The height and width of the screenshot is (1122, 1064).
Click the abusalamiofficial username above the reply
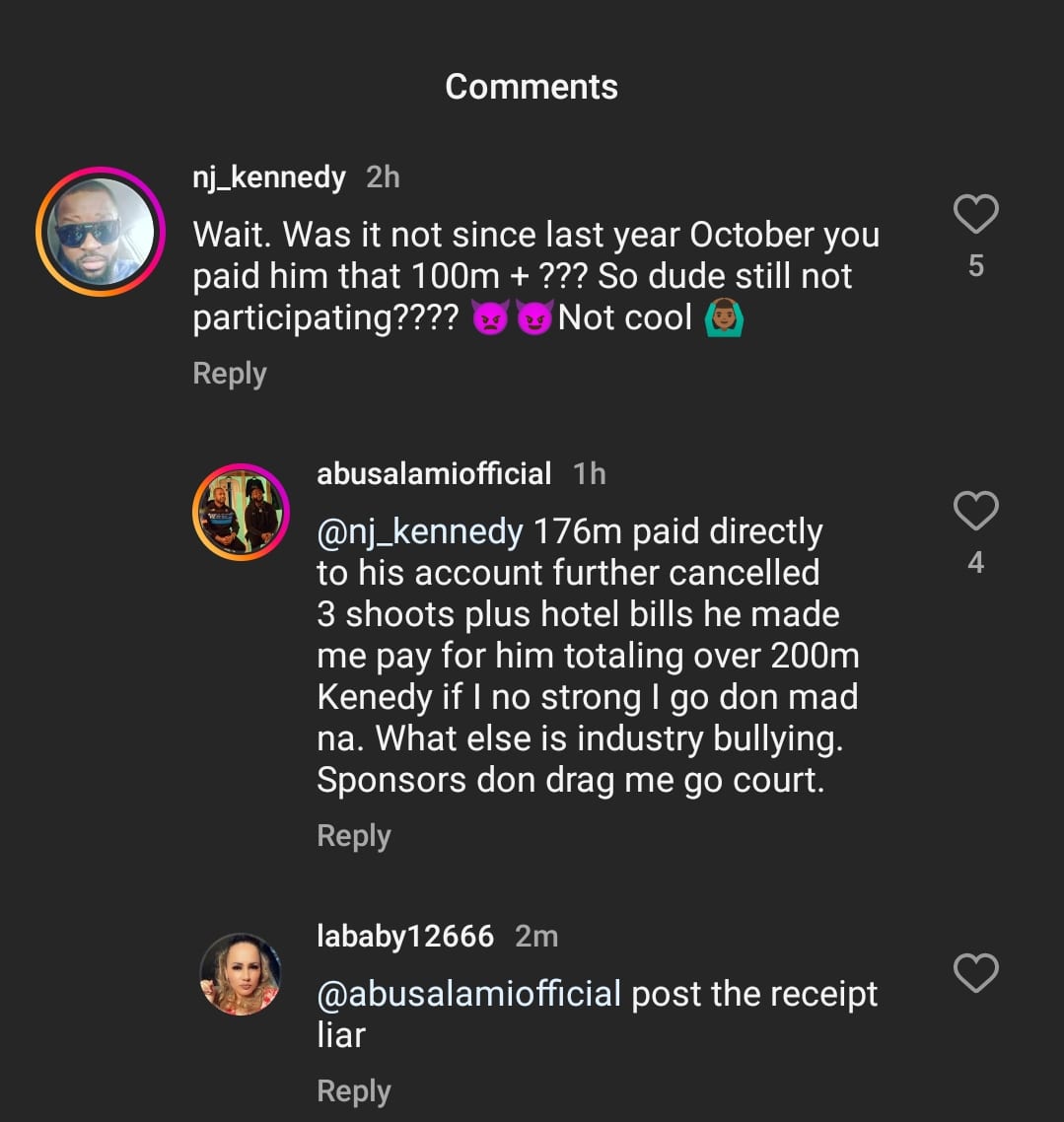point(434,474)
